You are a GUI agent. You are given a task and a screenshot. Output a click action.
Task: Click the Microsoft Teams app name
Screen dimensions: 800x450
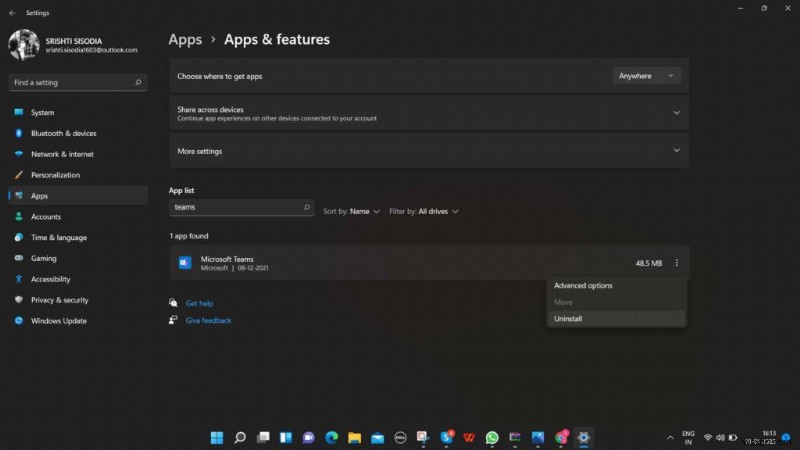[x=227, y=259]
